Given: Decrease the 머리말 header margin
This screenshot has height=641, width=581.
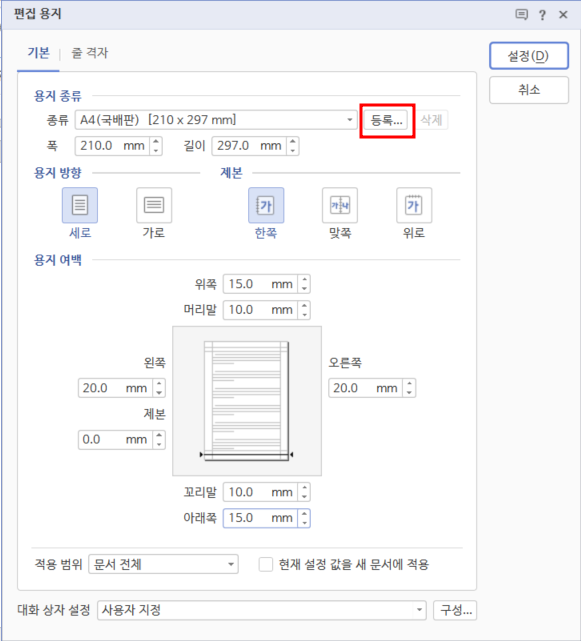Looking at the screenshot, I should coord(304,315).
